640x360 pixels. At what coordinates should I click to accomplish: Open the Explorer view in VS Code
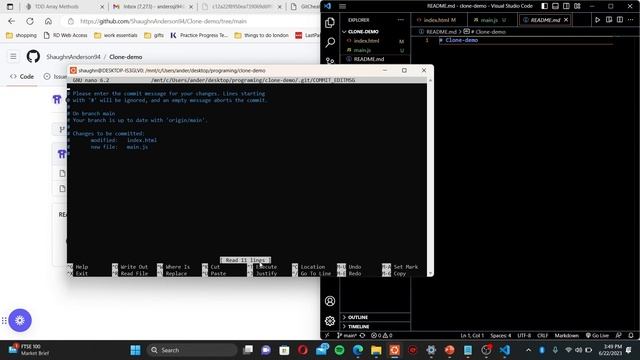[x=330, y=22]
